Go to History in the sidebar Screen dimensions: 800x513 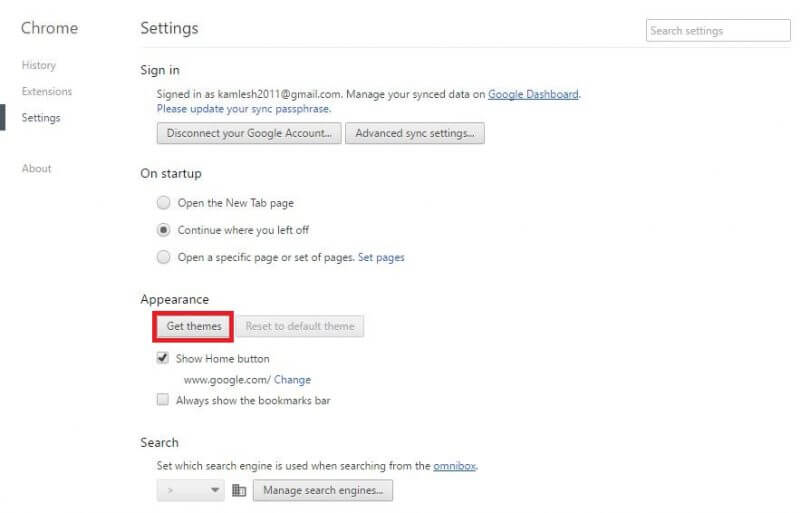[x=39, y=65]
